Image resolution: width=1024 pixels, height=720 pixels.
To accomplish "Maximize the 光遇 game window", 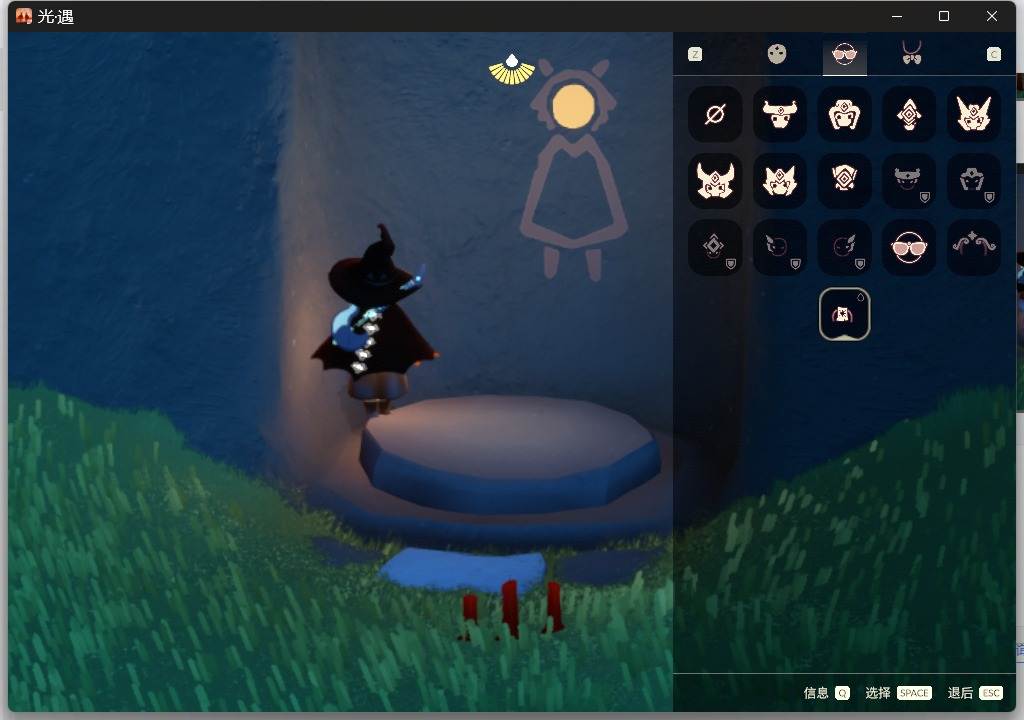I will point(944,16).
